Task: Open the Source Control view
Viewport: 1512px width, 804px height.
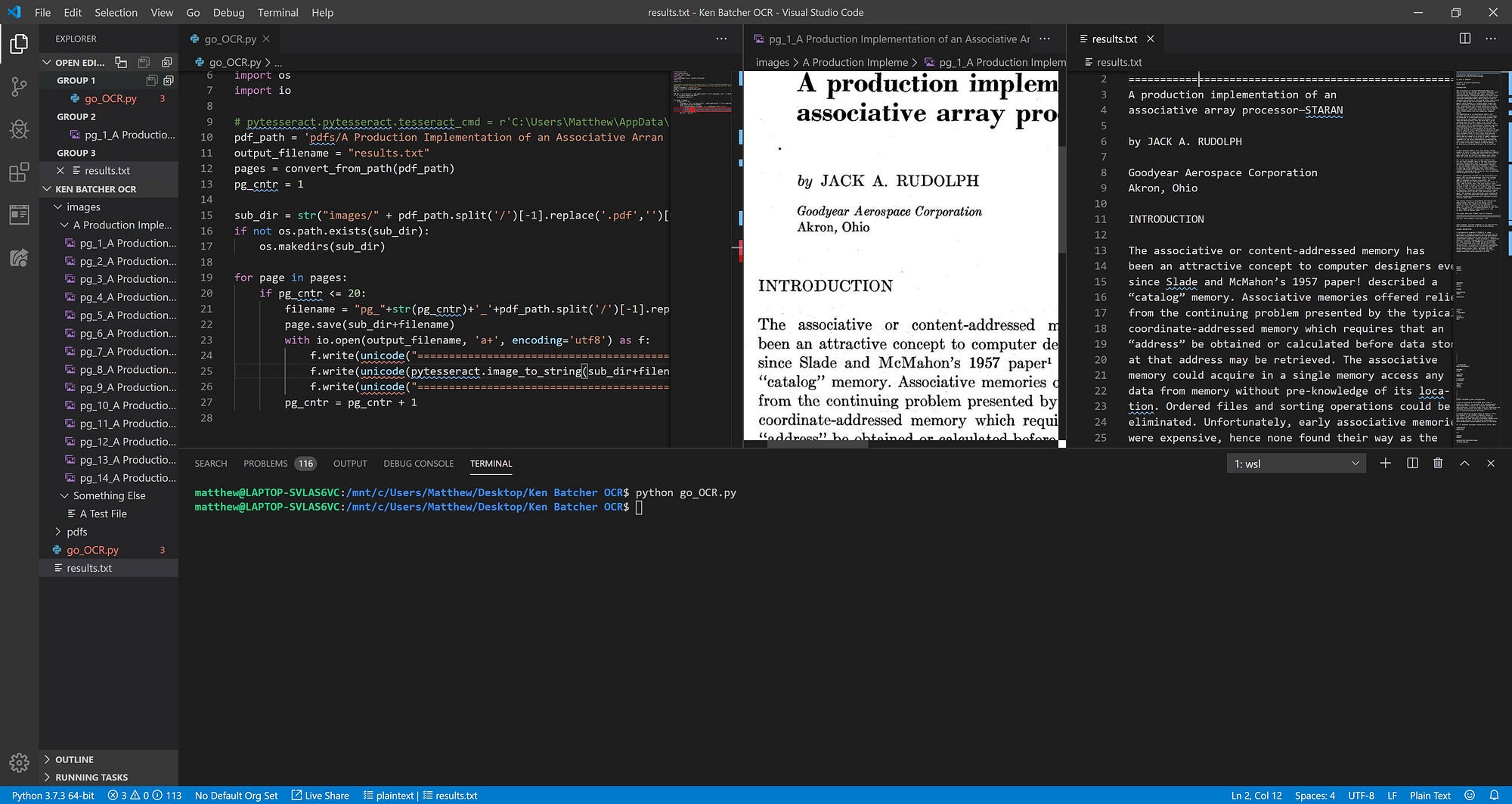Action: pos(19,86)
